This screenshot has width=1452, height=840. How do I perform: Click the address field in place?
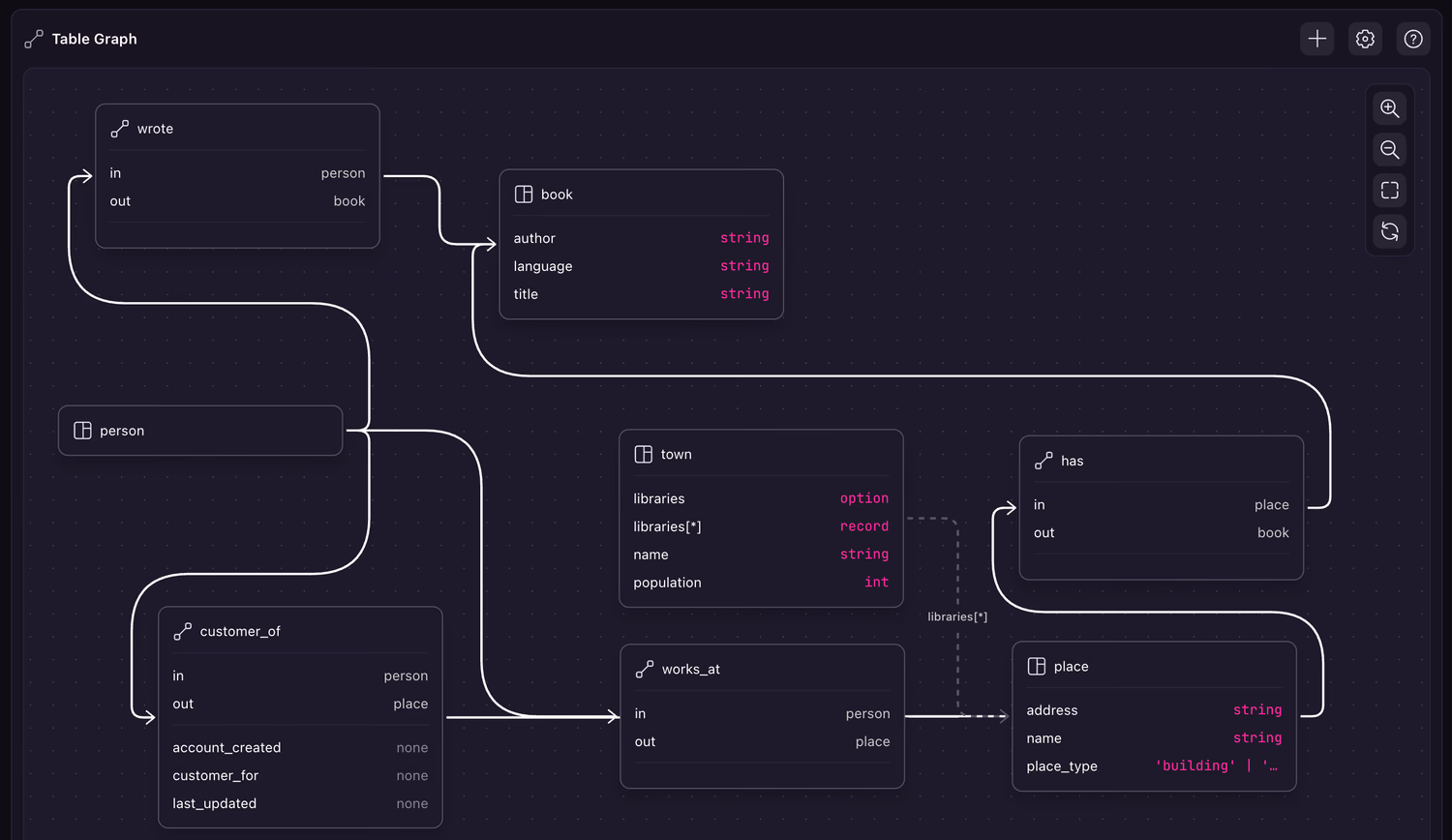[x=1154, y=710]
